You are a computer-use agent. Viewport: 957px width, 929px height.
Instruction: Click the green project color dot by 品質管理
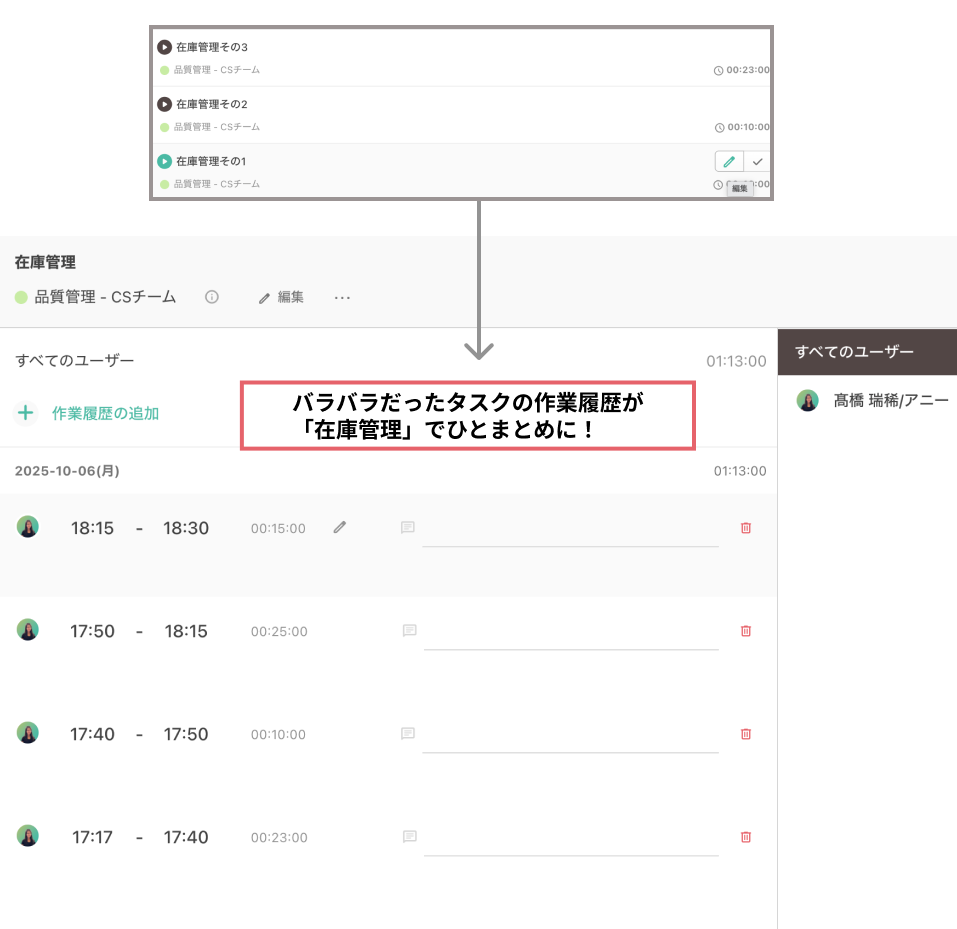click(21, 297)
